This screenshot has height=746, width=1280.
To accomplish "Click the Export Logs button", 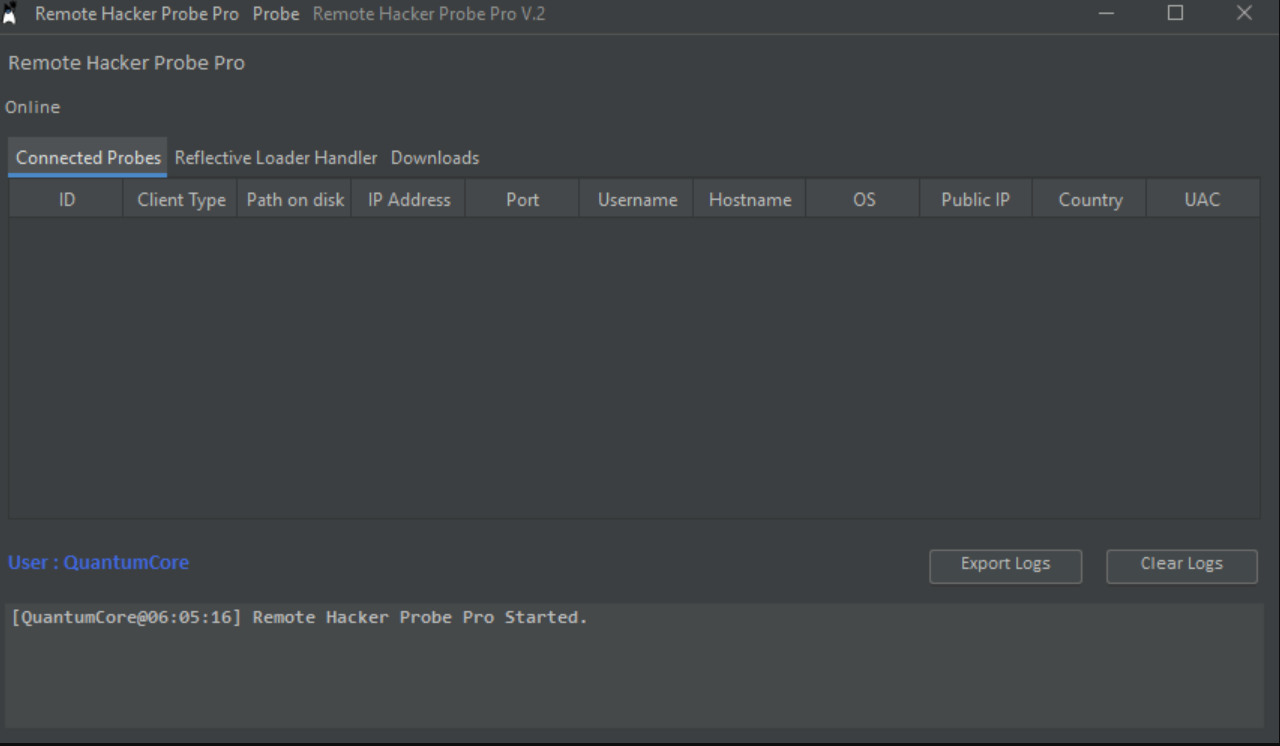I will click(x=1005, y=565).
